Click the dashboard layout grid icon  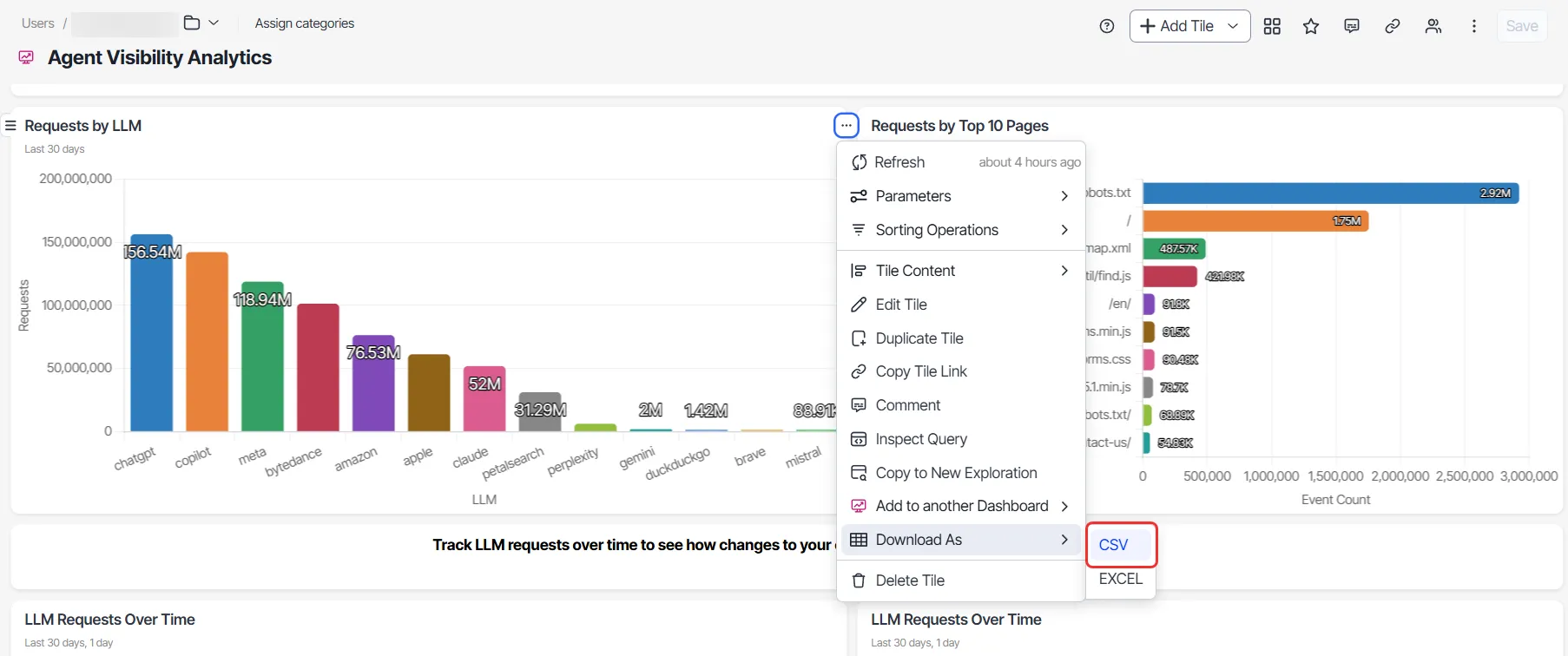(1272, 26)
